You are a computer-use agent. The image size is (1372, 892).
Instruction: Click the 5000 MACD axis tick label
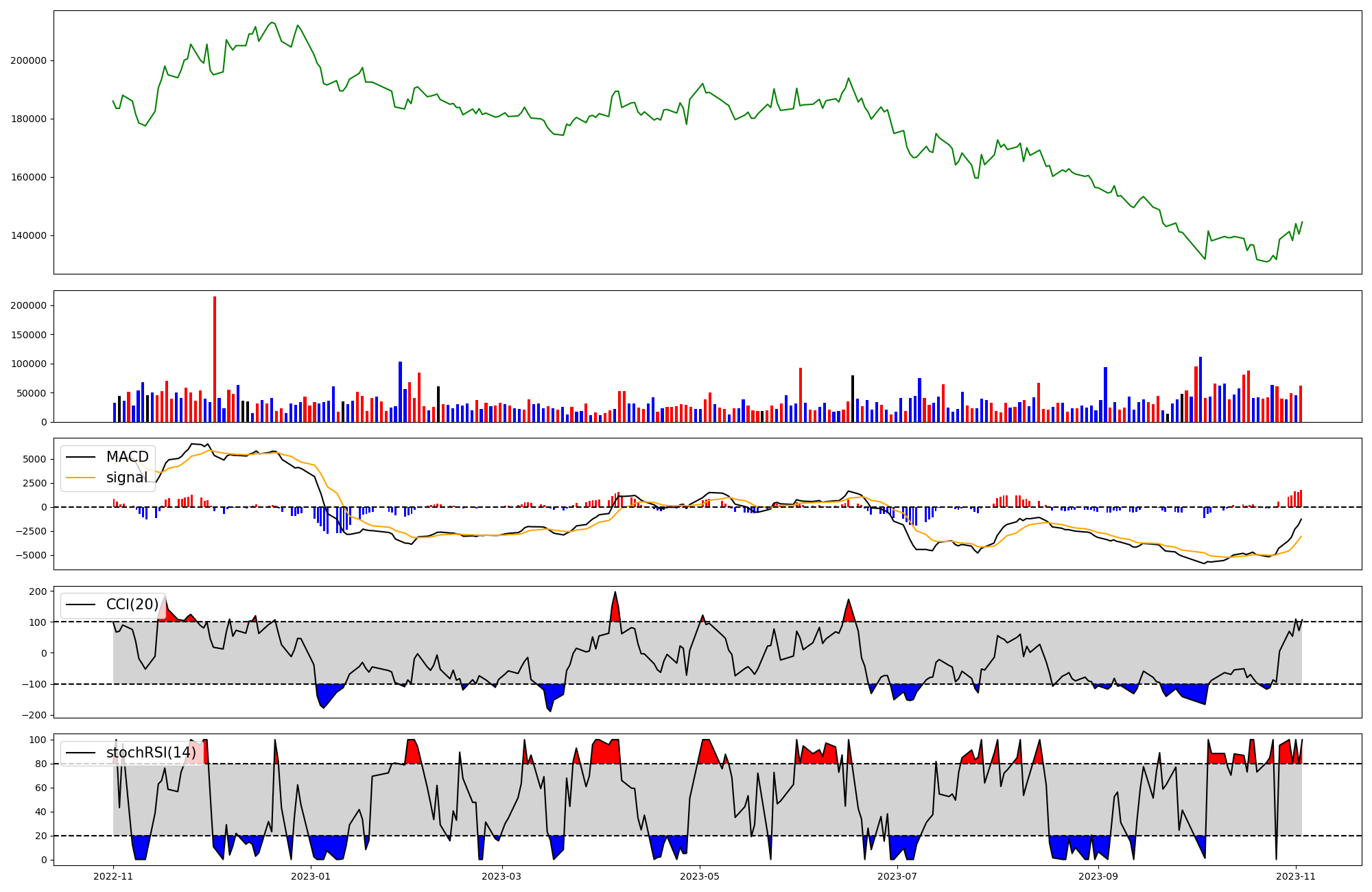(x=34, y=459)
